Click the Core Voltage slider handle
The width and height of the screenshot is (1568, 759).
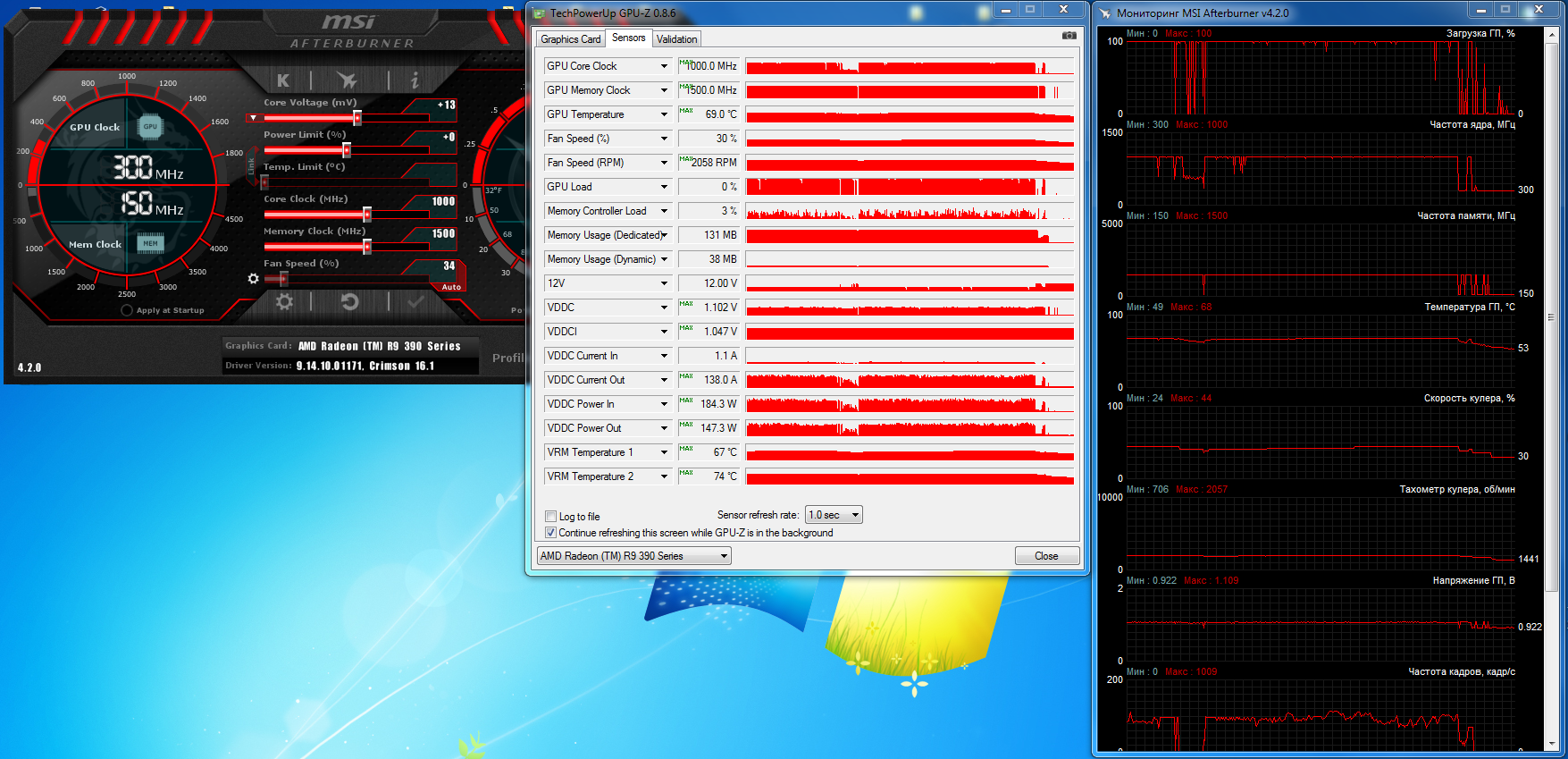pyautogui.click(x=357, y=118)
